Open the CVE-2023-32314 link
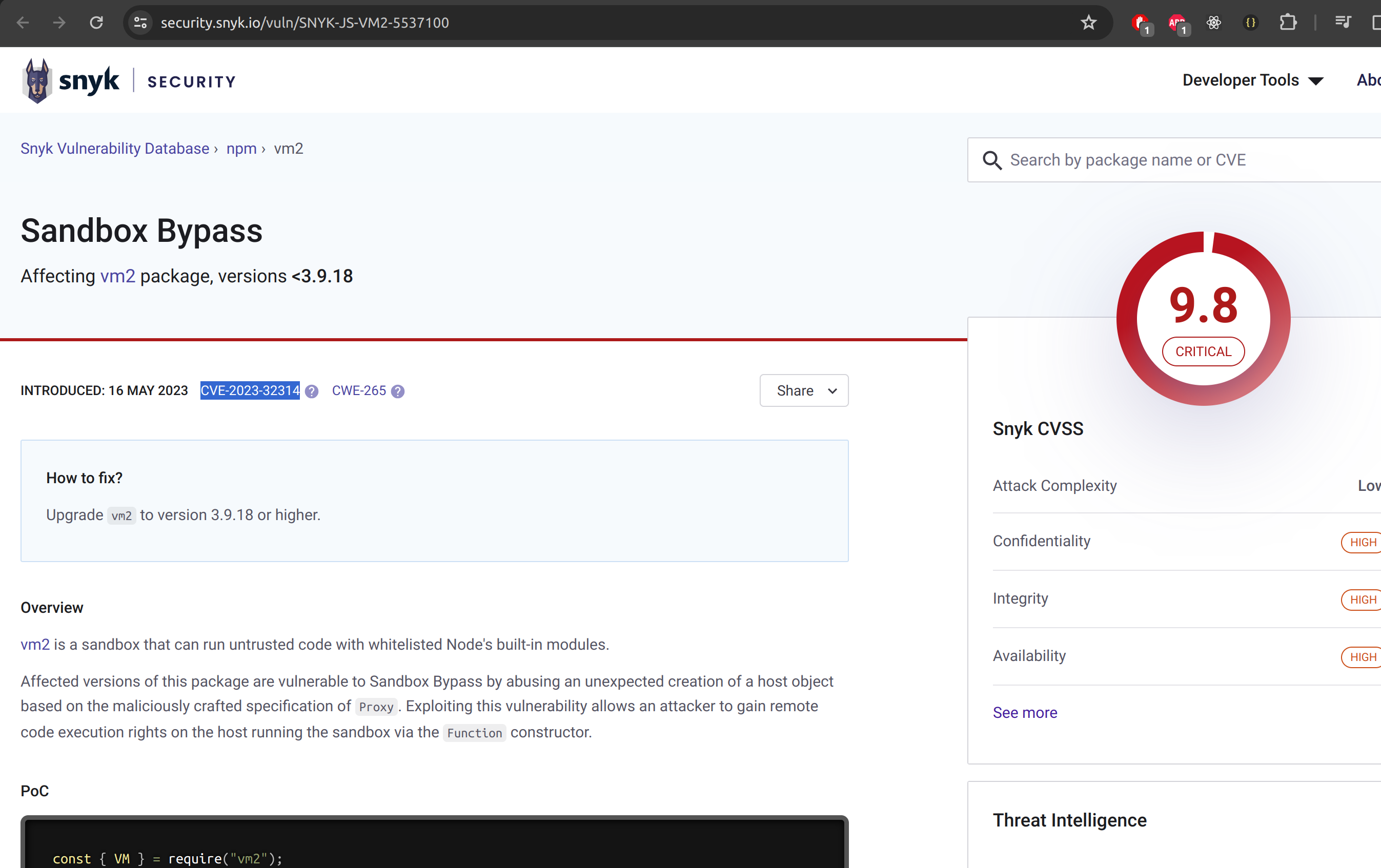Image resolution: width=1381 pixels, height=868 pixels. click(250, 390)
